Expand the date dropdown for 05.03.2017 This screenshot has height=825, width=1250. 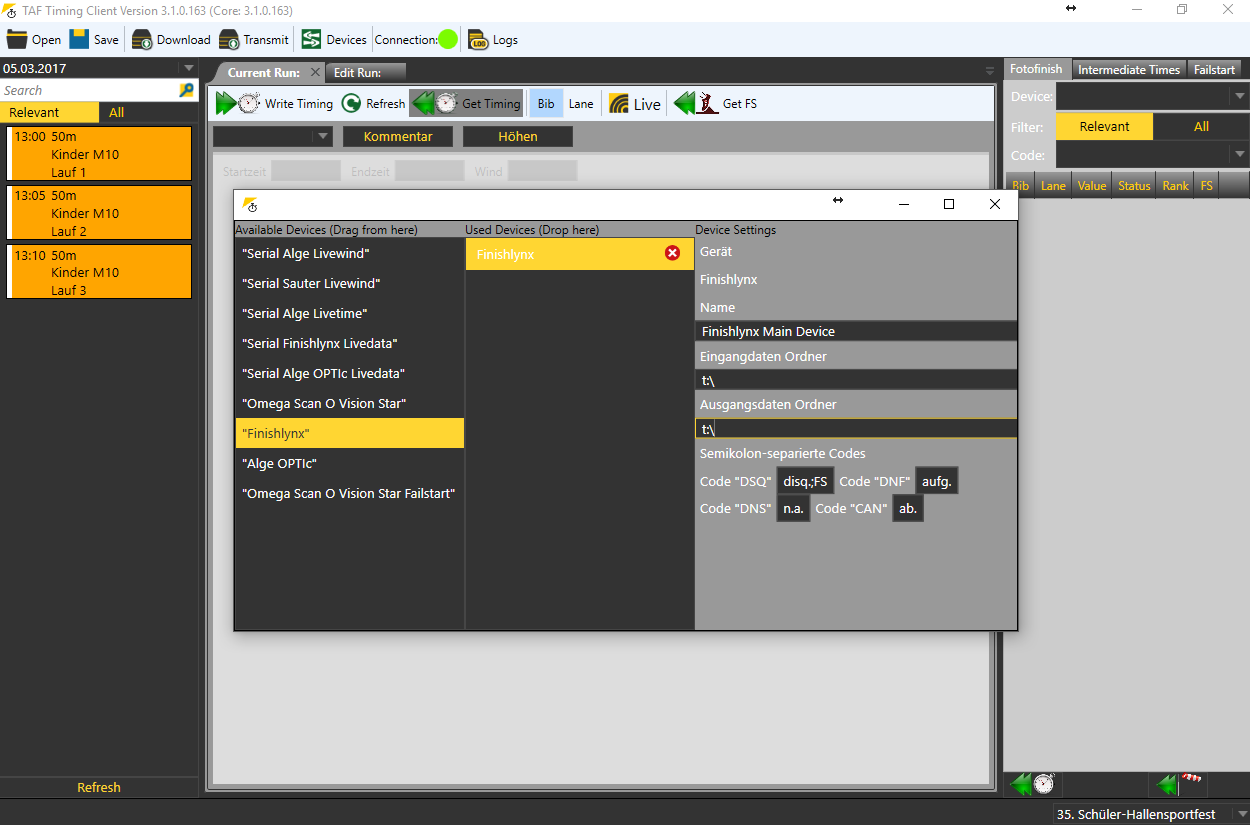[x=188, y=68]
